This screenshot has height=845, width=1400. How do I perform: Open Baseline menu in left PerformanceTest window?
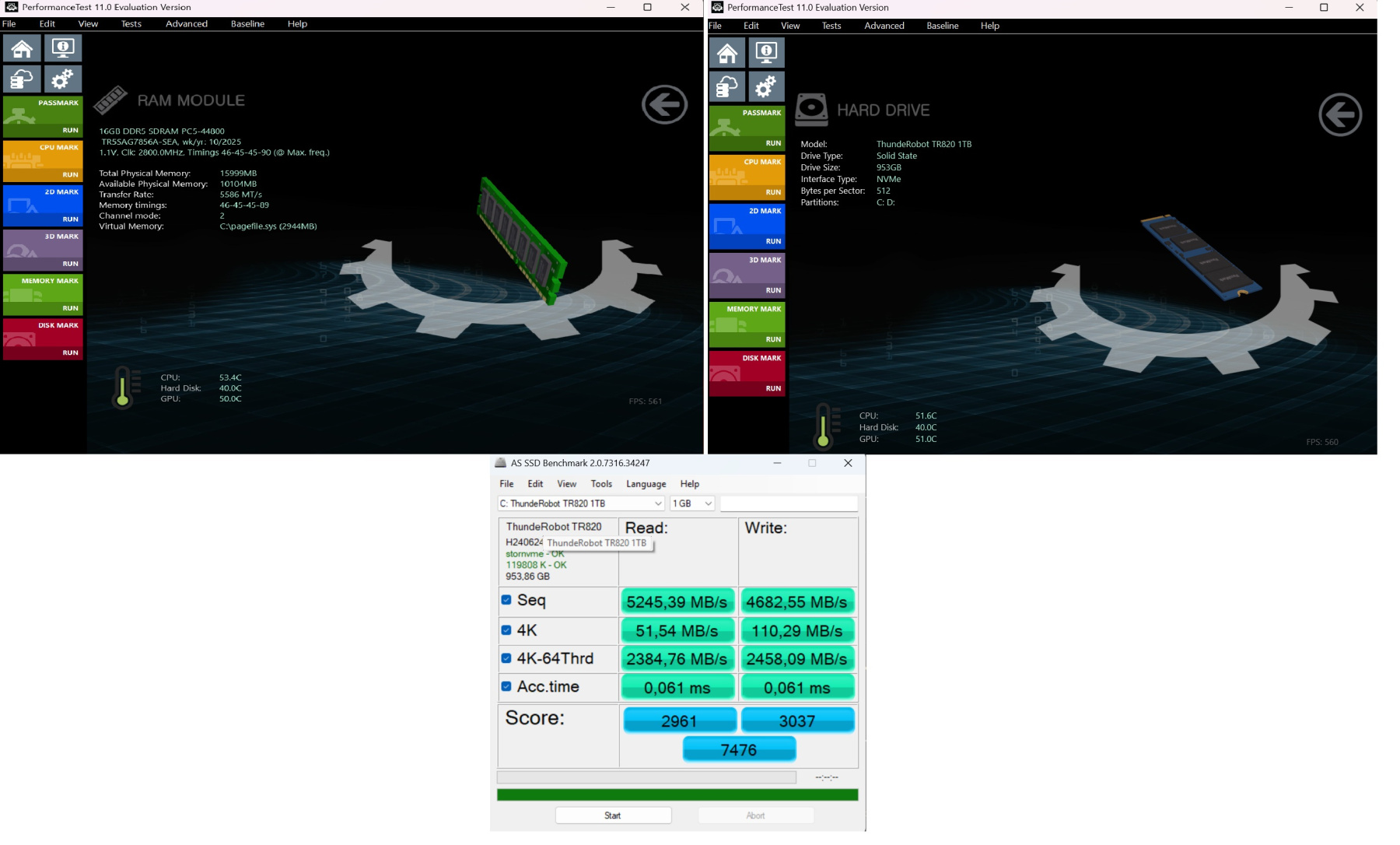[x=247, y=24]
